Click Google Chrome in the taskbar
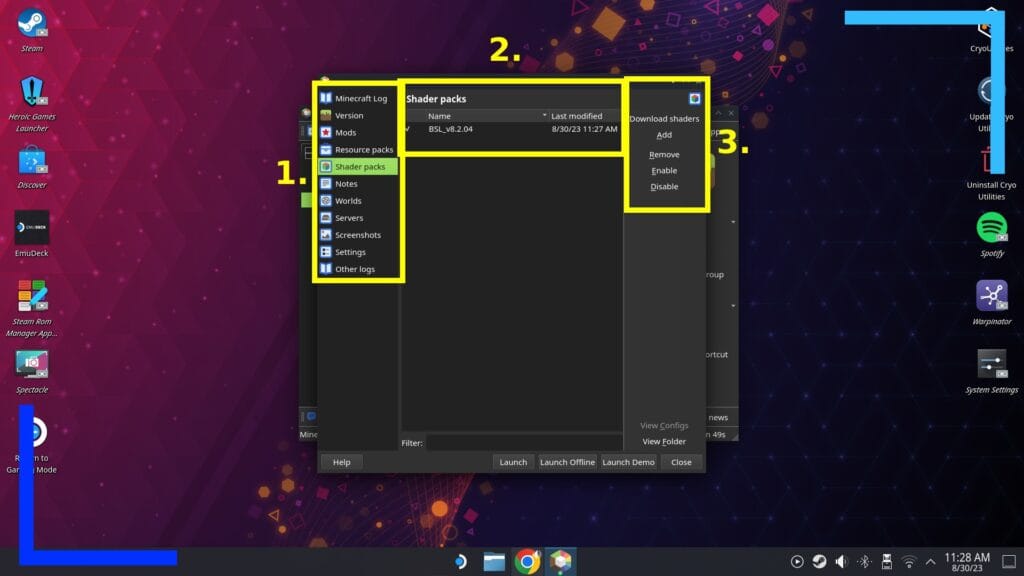This screenshot has height=576, width=1024. (x=527, y=561)
